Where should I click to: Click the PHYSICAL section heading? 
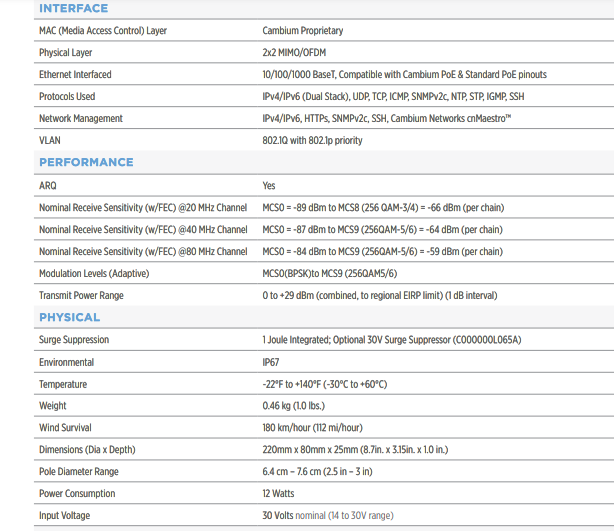coord(69,317)
